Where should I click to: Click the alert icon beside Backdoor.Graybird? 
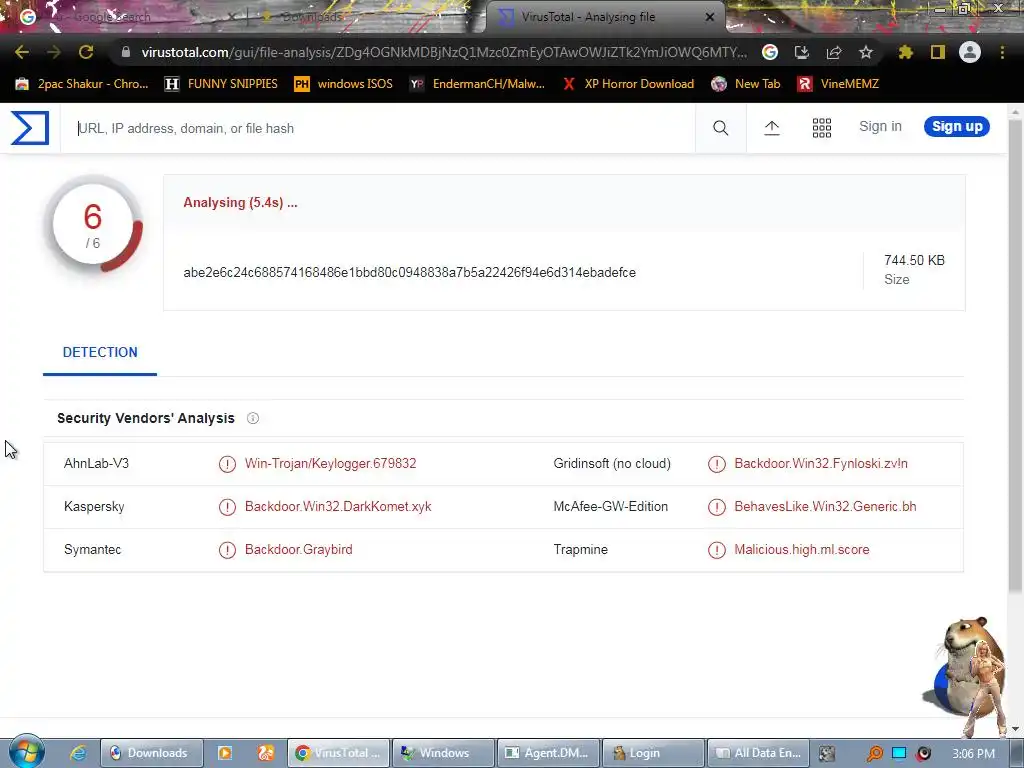(x=227, y=550)
